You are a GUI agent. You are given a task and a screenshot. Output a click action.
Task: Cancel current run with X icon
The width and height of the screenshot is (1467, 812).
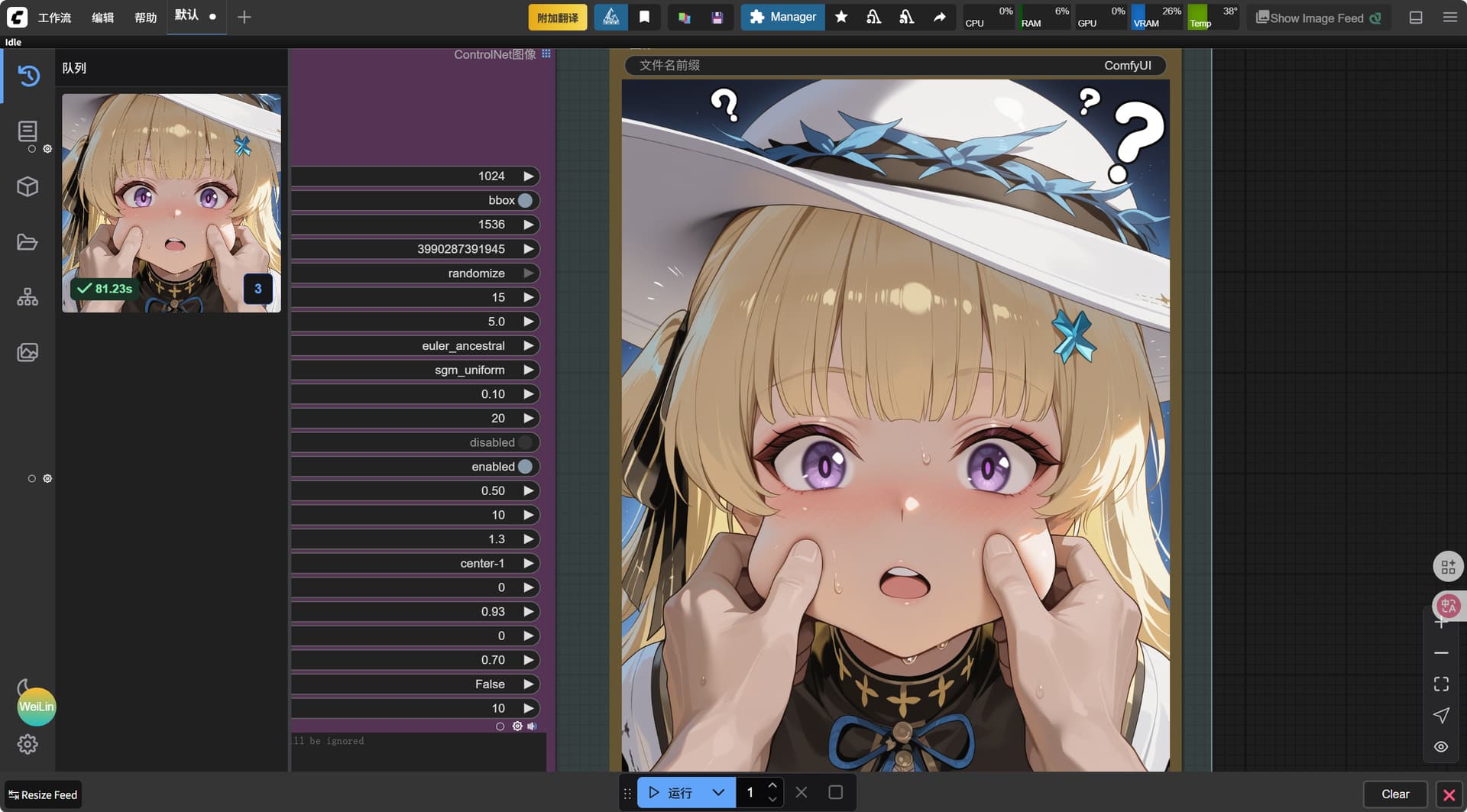point(802,792)
